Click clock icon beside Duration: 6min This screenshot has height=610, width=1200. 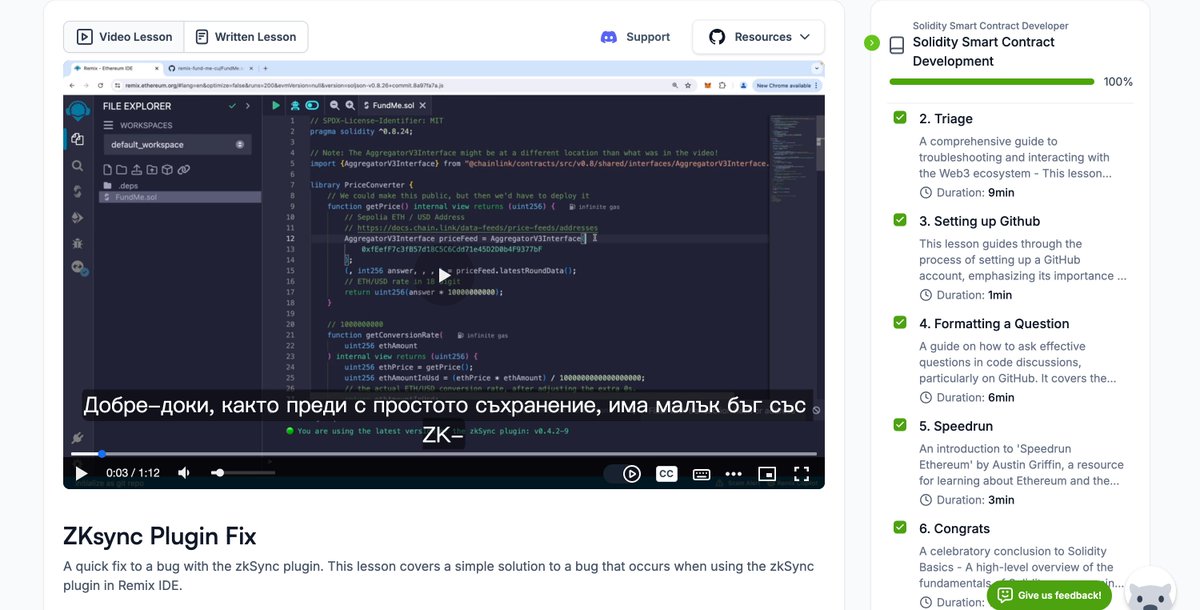(926, 398)
